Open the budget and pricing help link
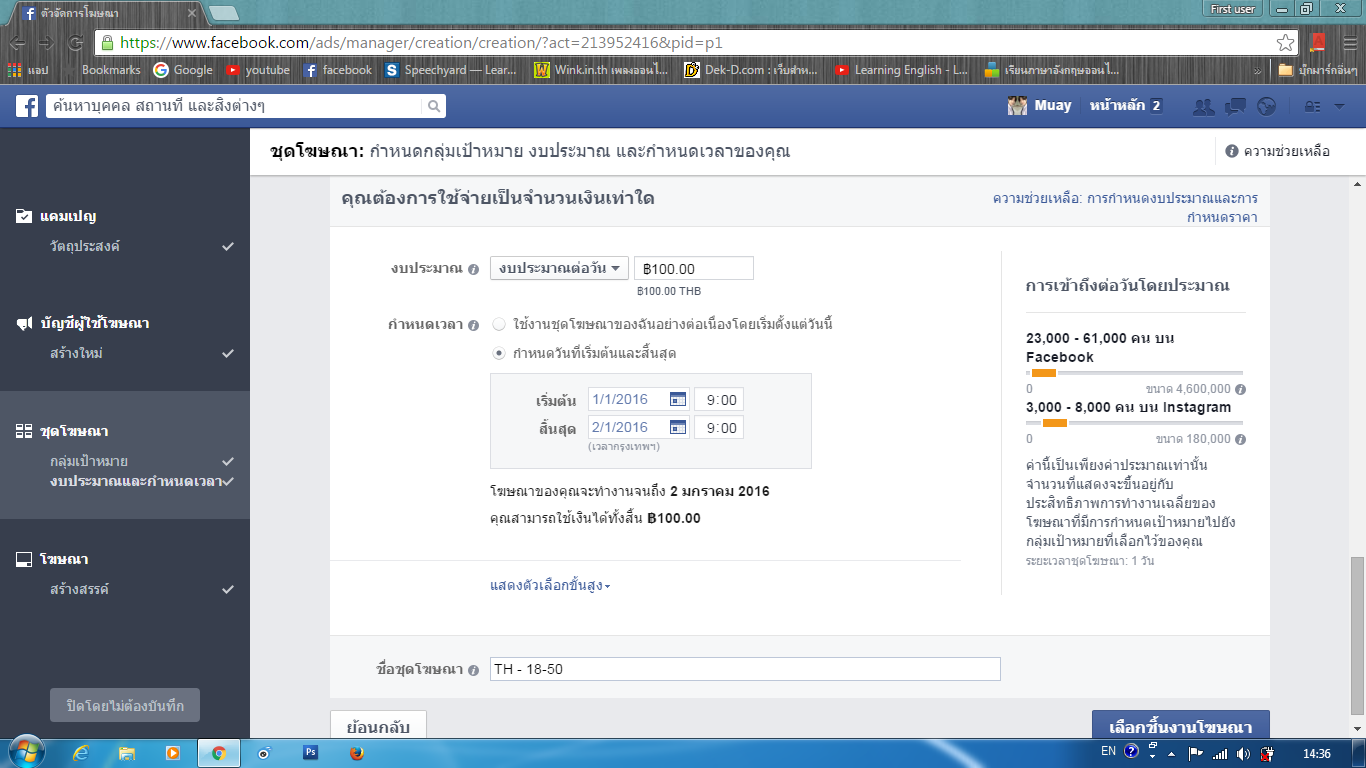This screenshot has height=768, width=1366. [x=1125, y=208]
